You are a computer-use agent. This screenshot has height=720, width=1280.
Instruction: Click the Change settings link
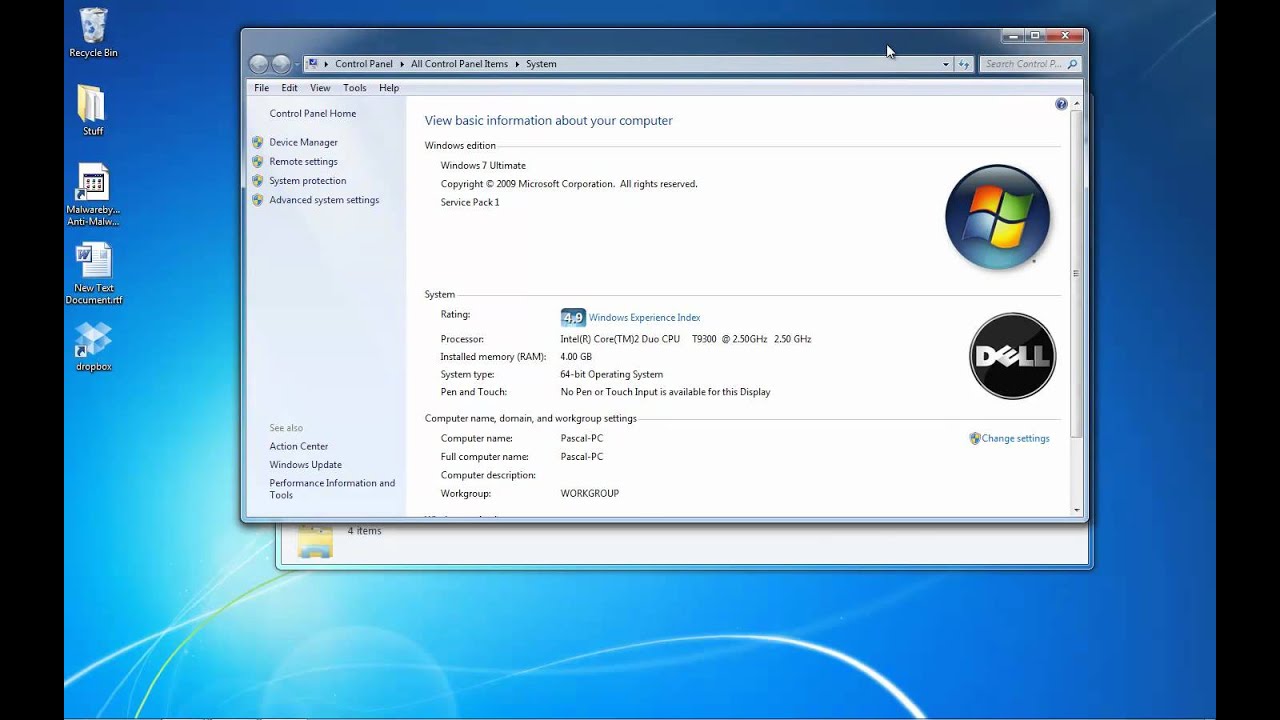tap(1015, 439)
